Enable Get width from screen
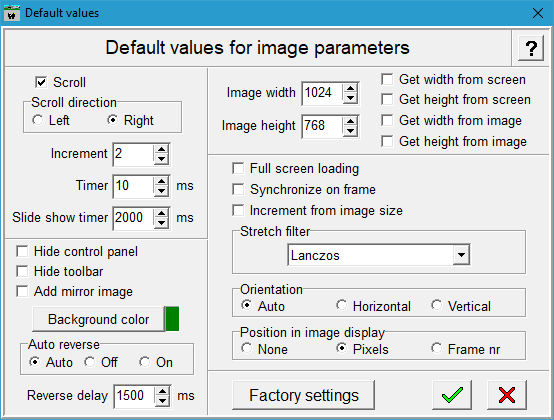The width and height of the screenshot is (554, 420). 387,79
